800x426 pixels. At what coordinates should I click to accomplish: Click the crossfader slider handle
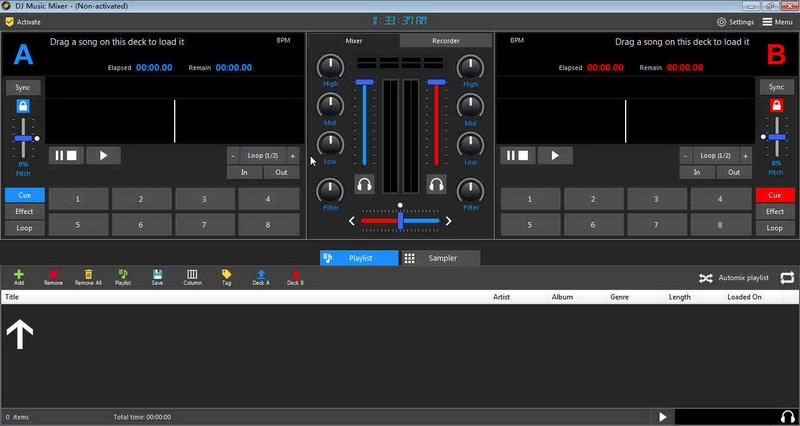[x=401, y=221]
